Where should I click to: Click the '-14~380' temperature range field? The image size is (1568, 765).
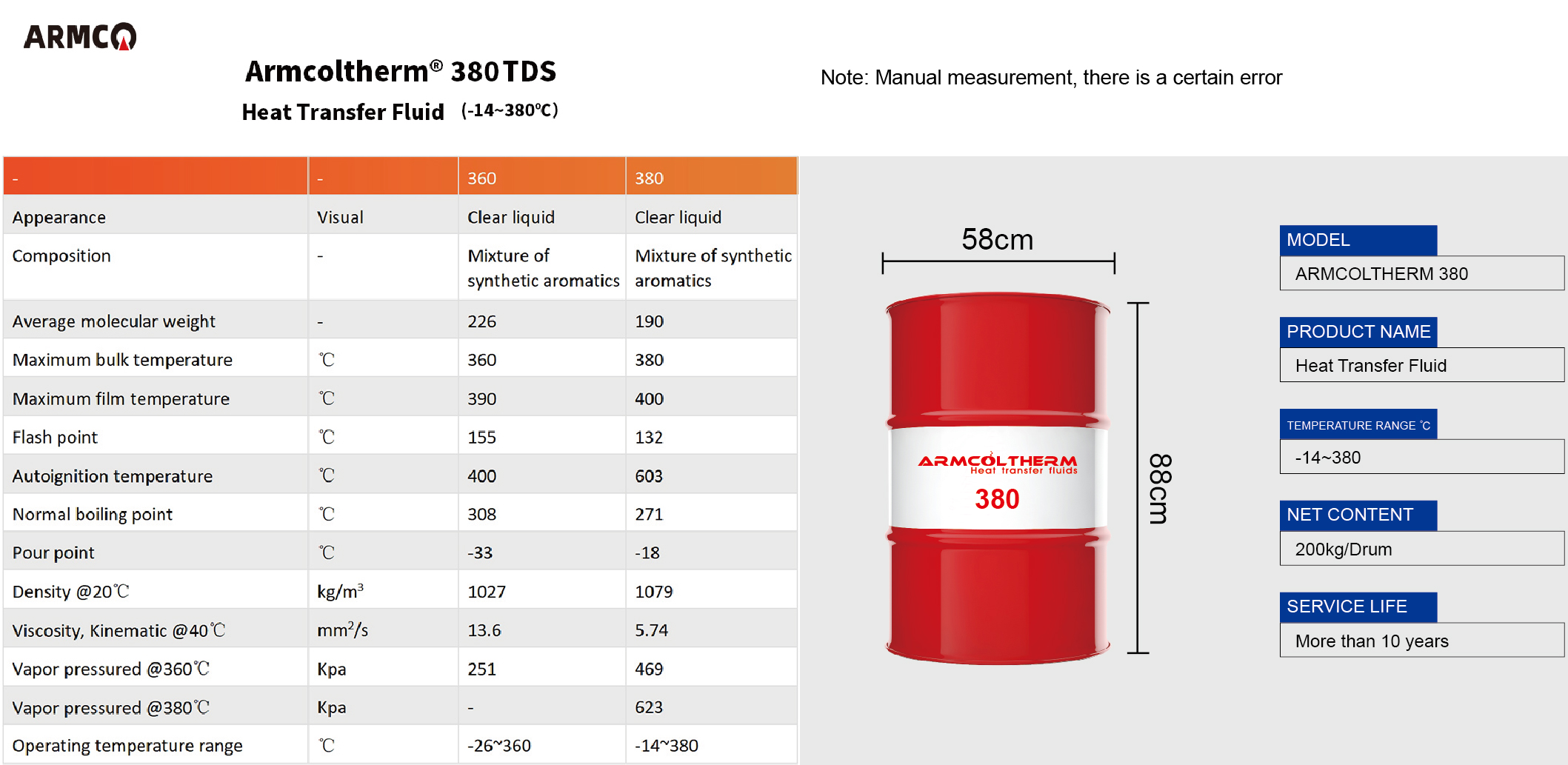click(x=1422, y=457)
